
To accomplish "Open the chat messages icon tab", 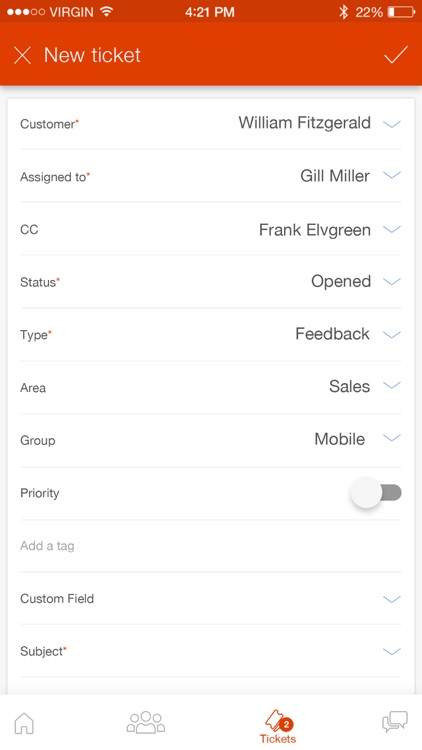I will click(395, 722).
